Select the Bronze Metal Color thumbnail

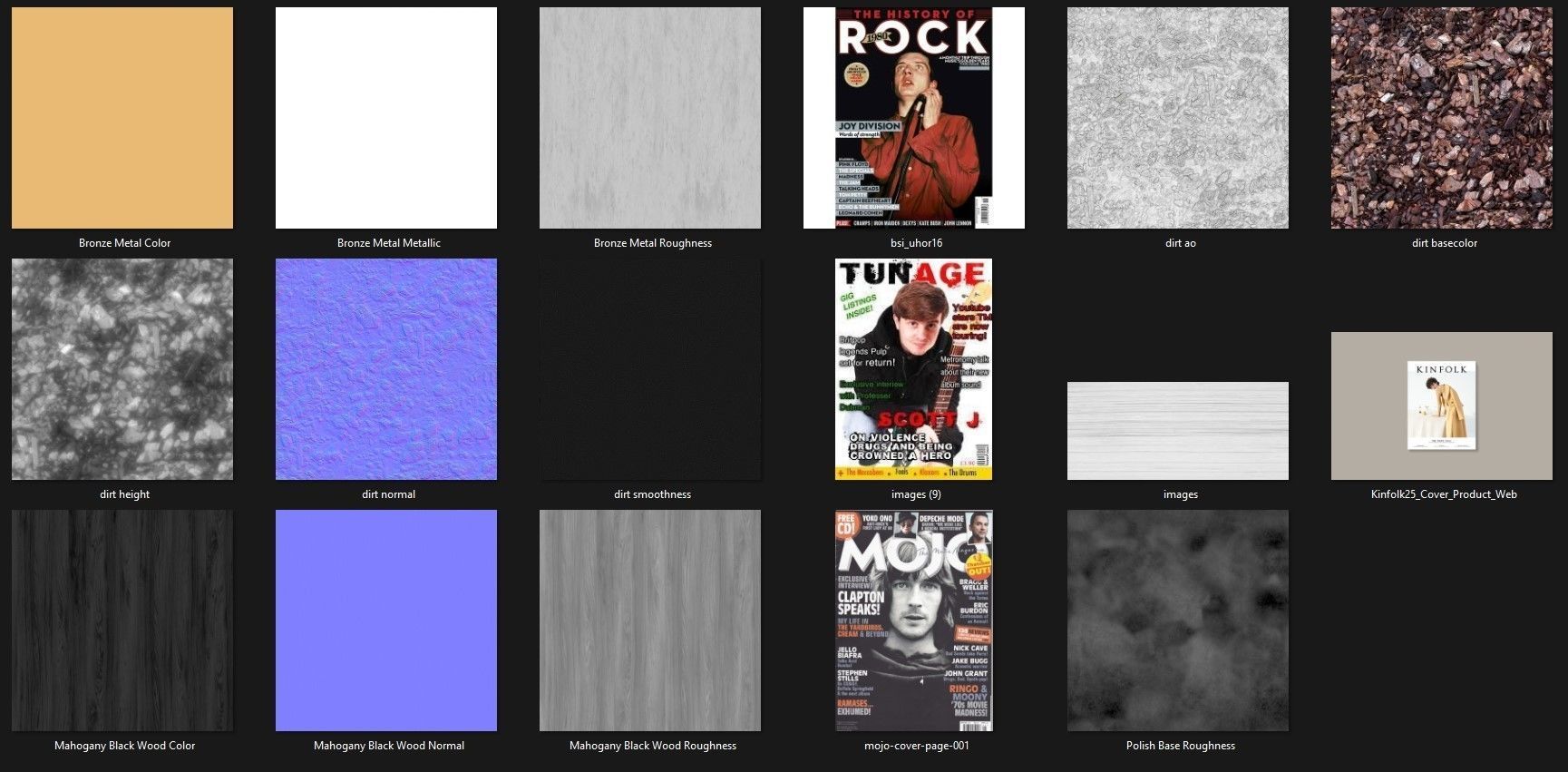click(122, 118)
